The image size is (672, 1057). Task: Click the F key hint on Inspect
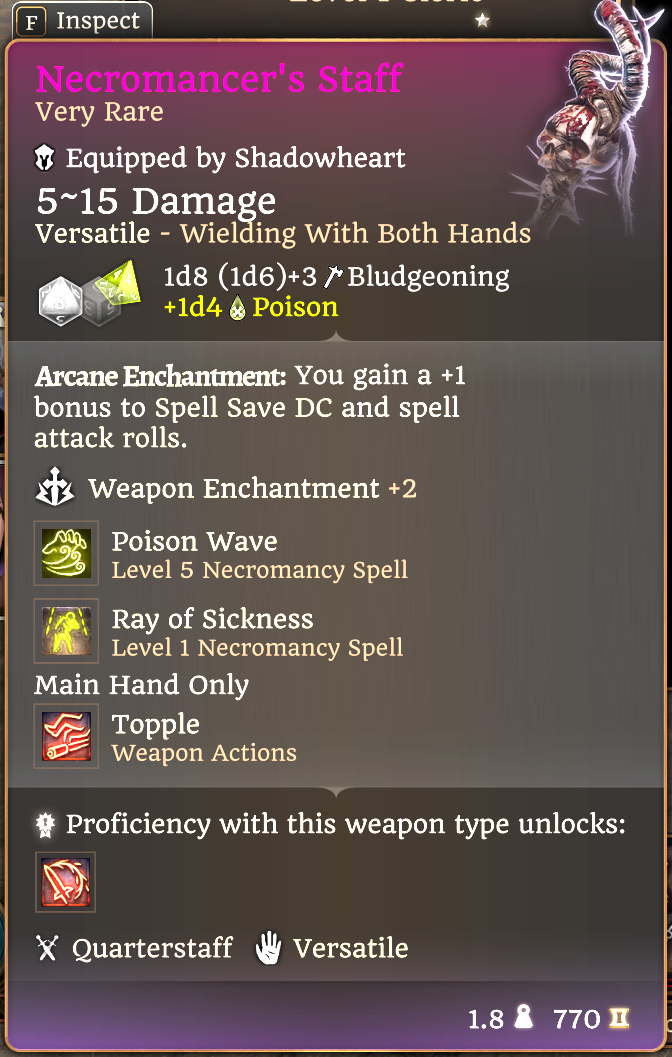pos(32,23)
